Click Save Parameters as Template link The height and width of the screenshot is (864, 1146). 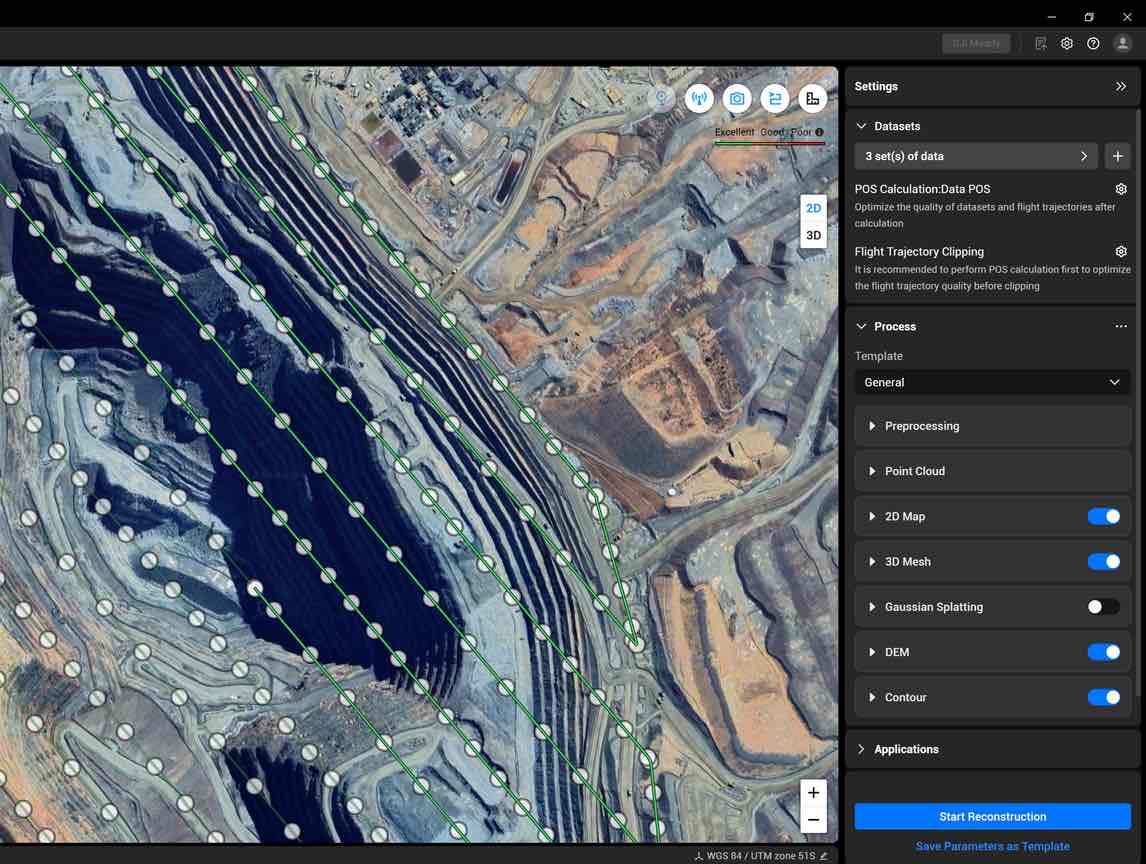[992, 846]
